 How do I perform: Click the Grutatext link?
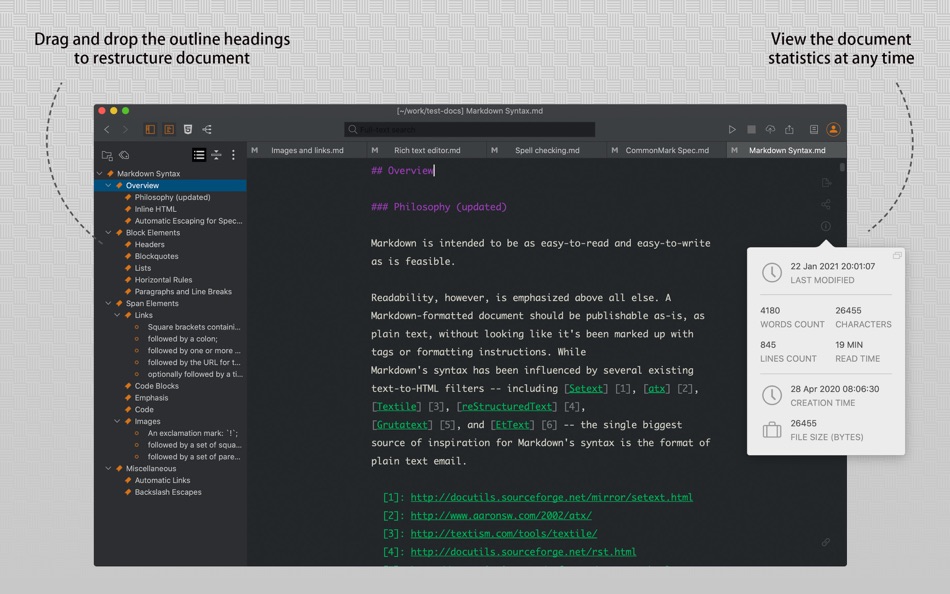coord(402,425)
